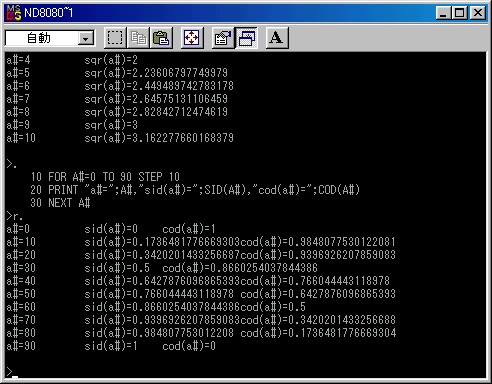Click the sqr(a#)=2.64575131106459 value
The height and width of the screenshot is (384, 492).
[x=156, y=99]
